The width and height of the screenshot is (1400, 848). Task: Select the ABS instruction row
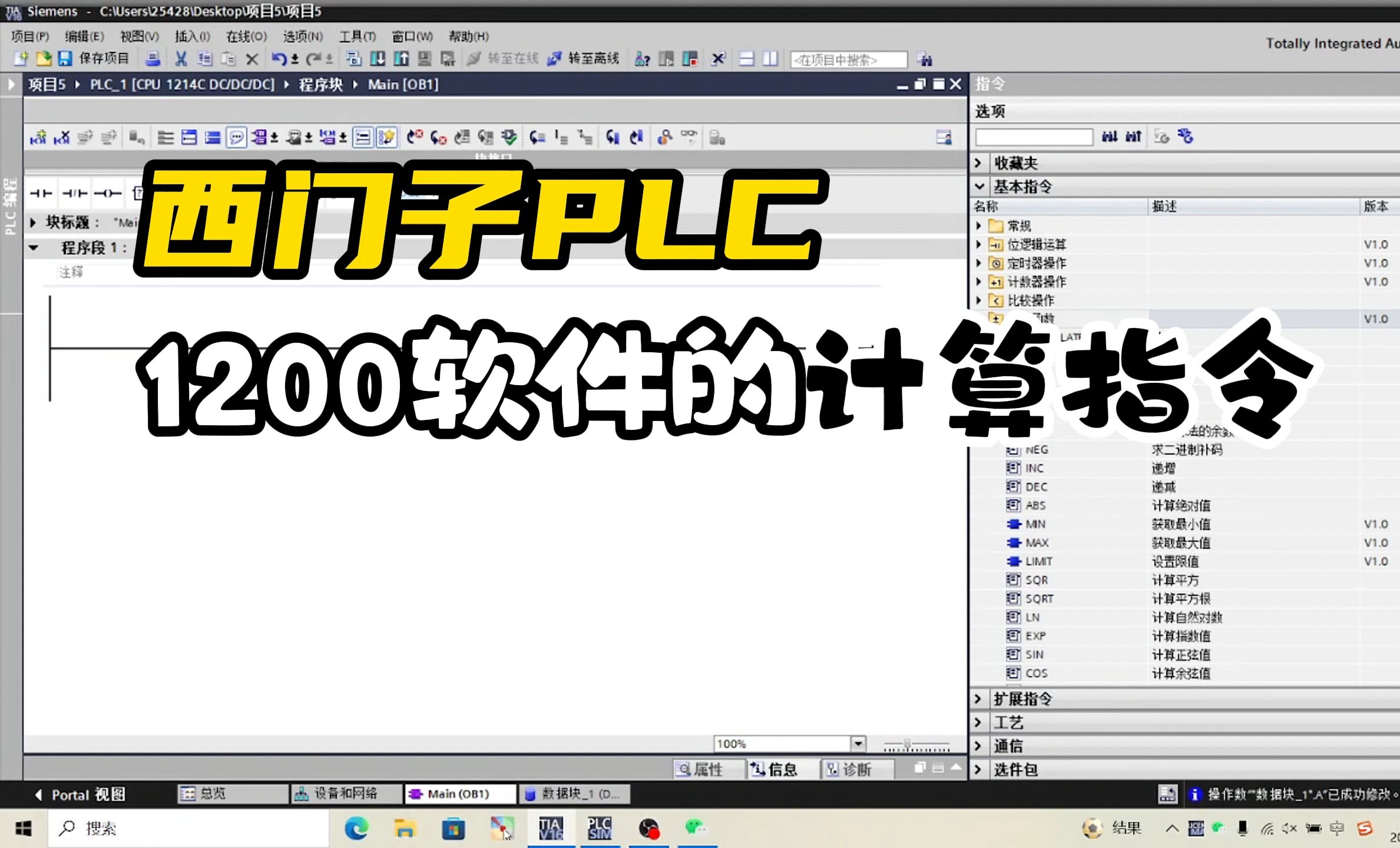point(1184,505)
